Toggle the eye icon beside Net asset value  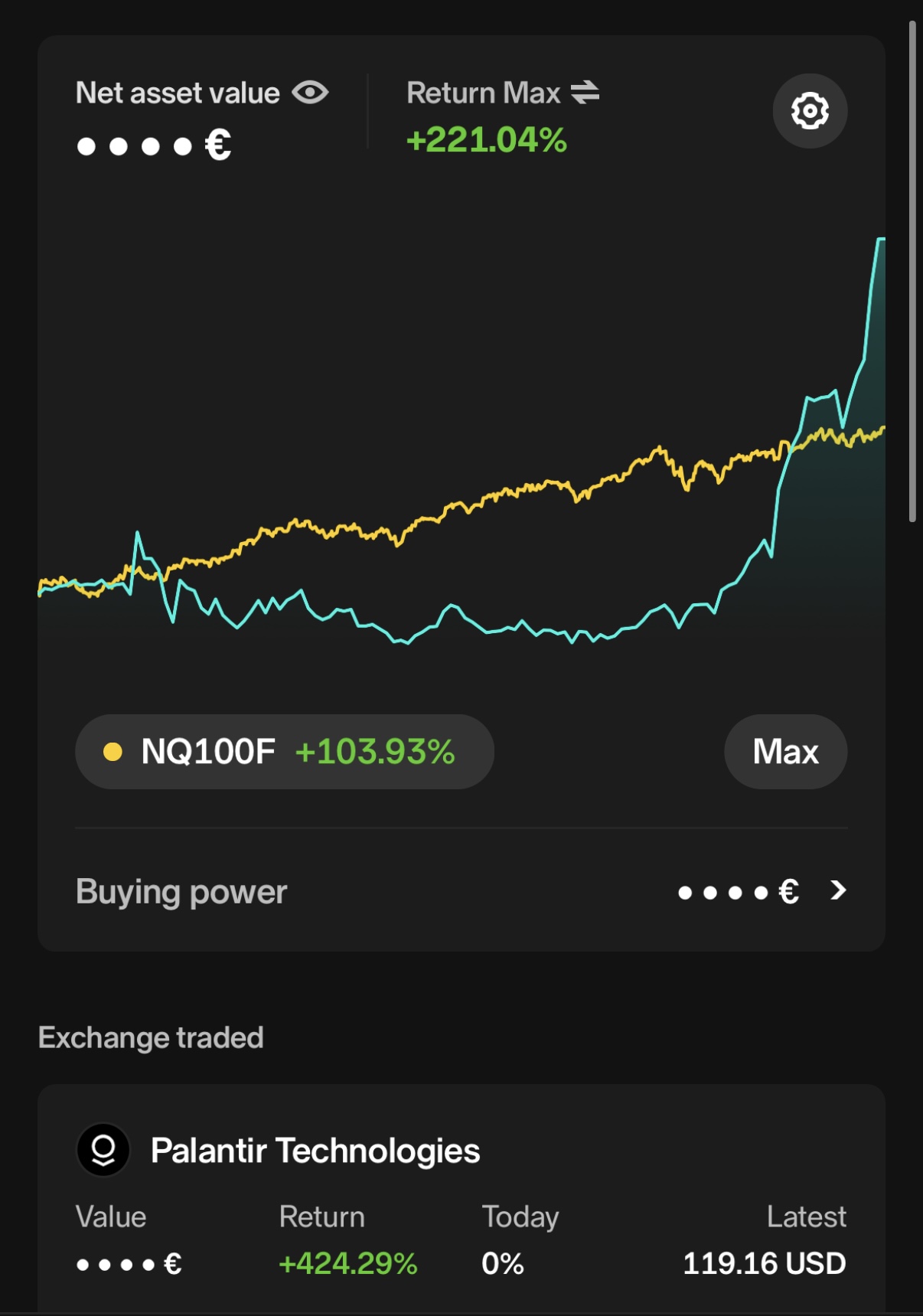pyautogui.click(x=310, y=93)
